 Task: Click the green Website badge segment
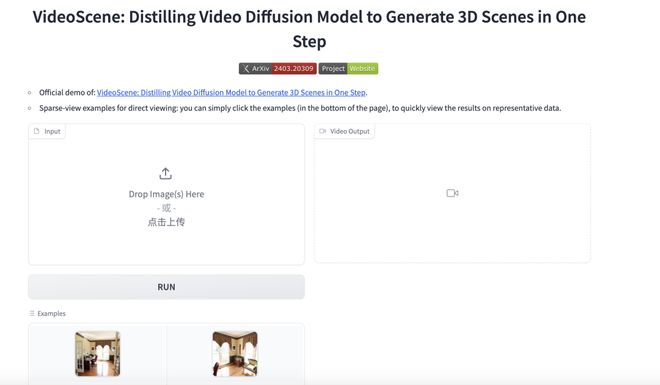coord(362,69)
